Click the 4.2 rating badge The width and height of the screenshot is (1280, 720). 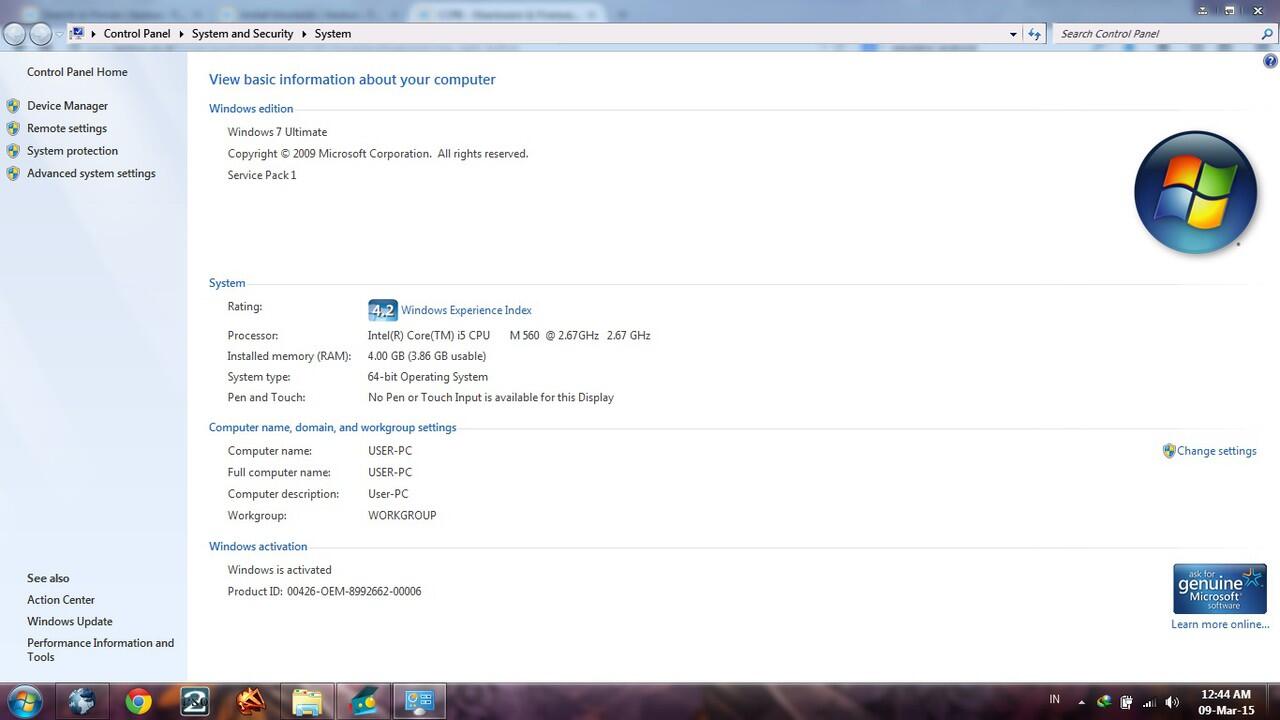(383, 310)
